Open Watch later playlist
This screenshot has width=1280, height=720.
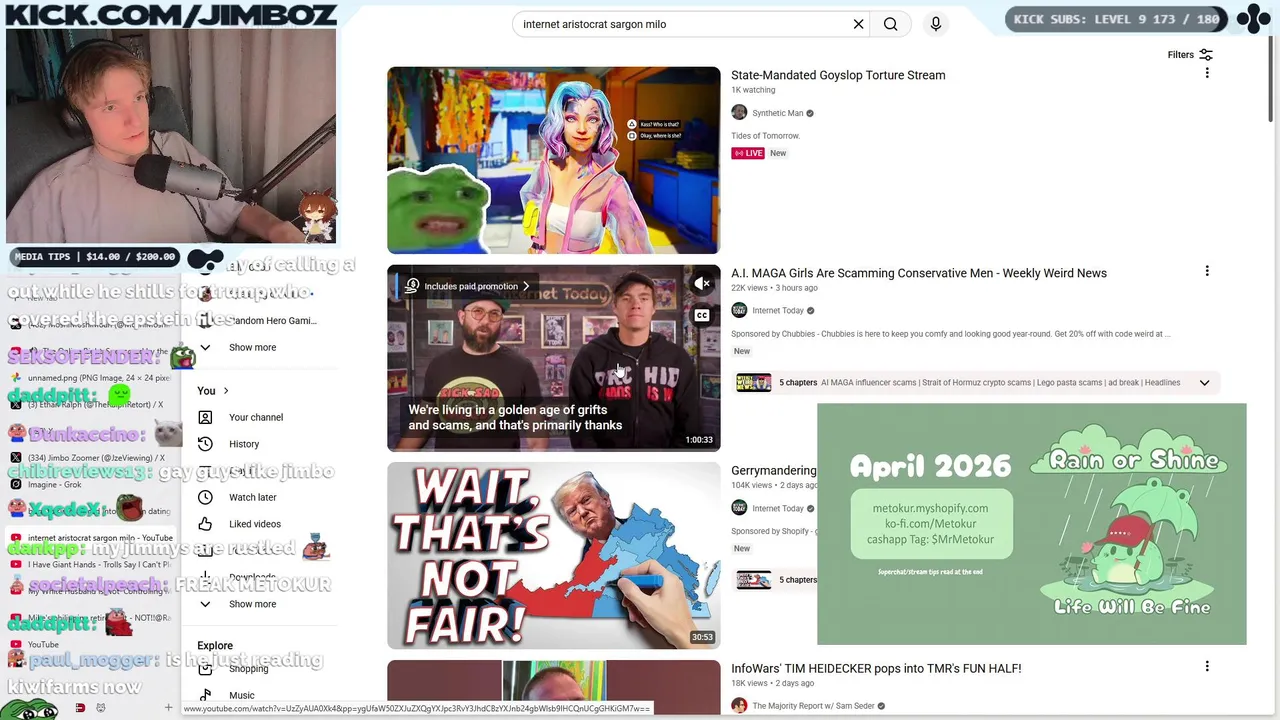(253, 497)
